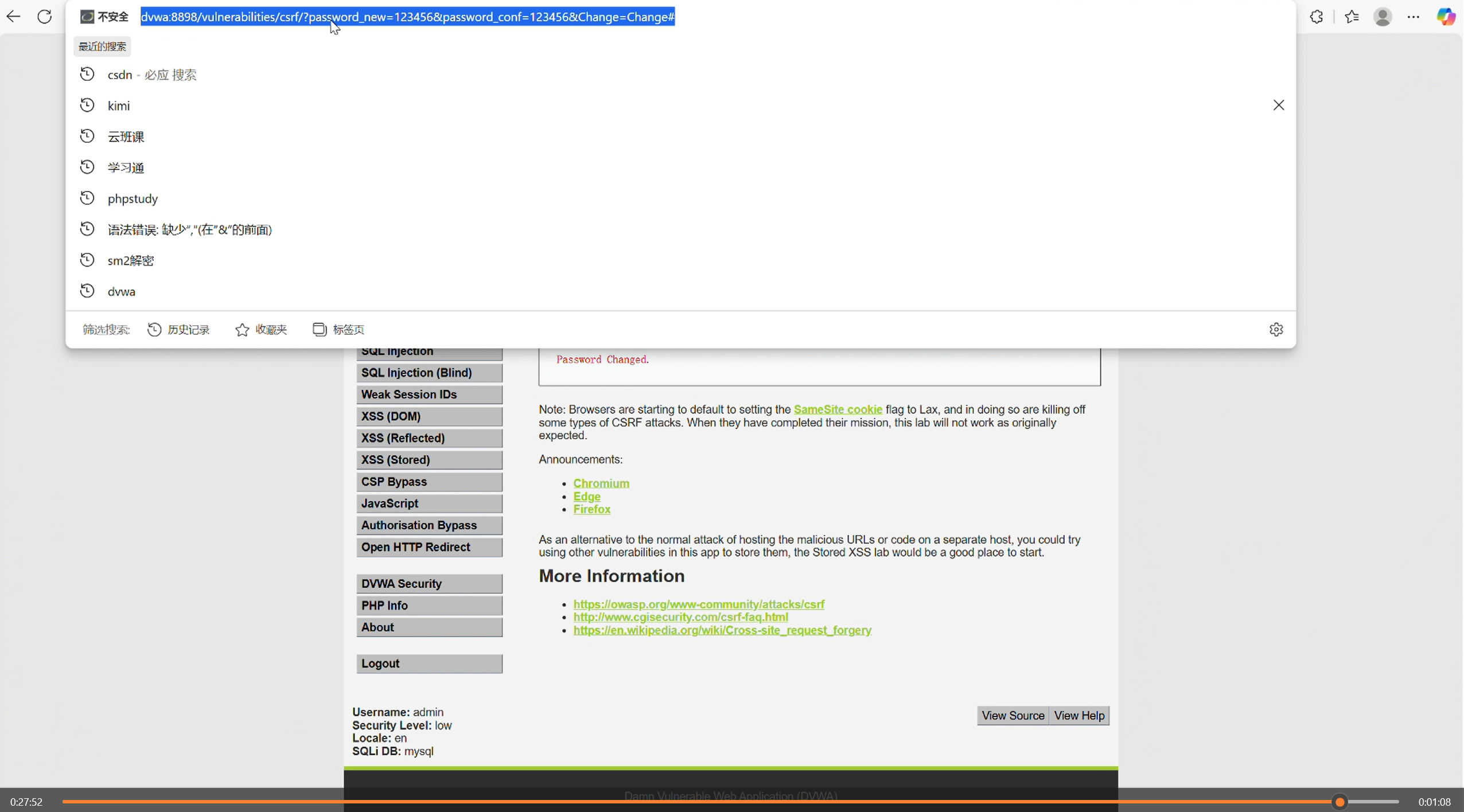Remove the kimi suggestion with X
Image resolution: width=1464 pixels, height=812 pixels.
tap(1279, 105)
